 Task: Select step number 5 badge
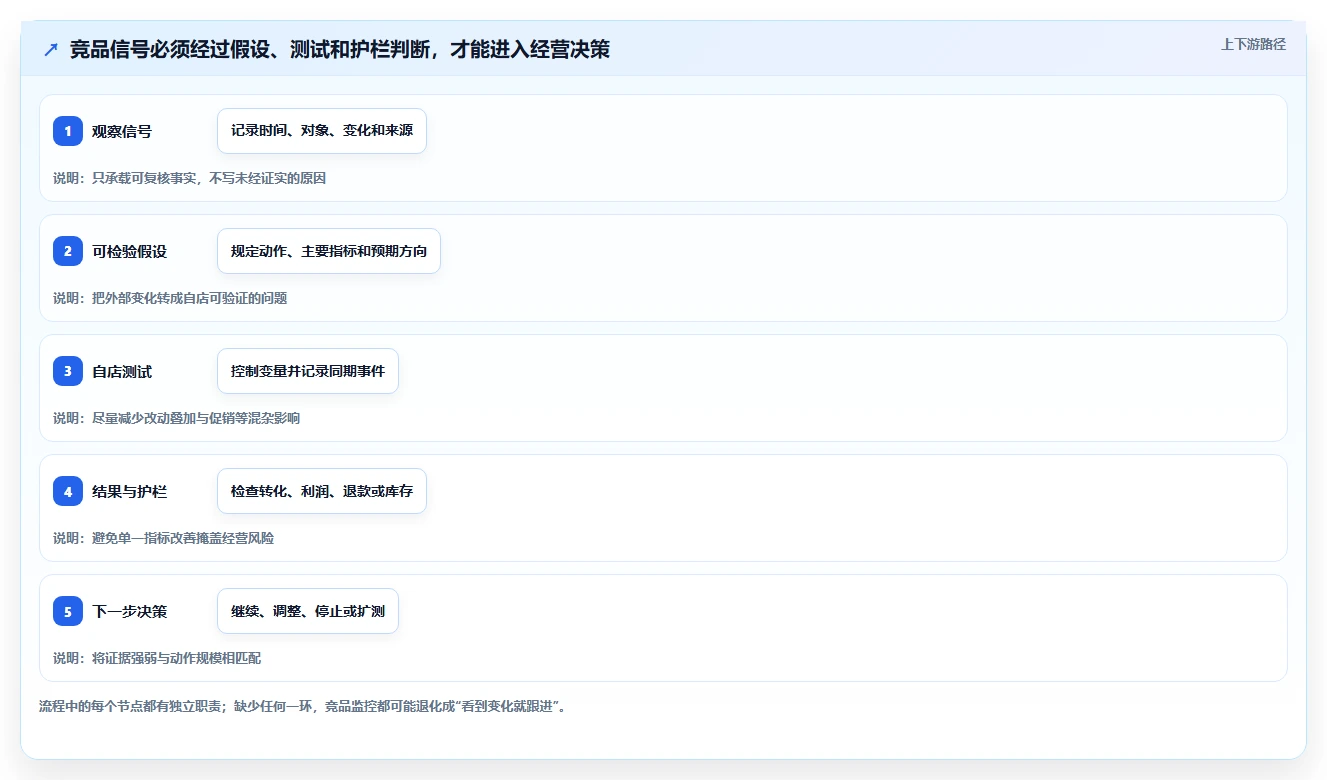click(68, 611)
